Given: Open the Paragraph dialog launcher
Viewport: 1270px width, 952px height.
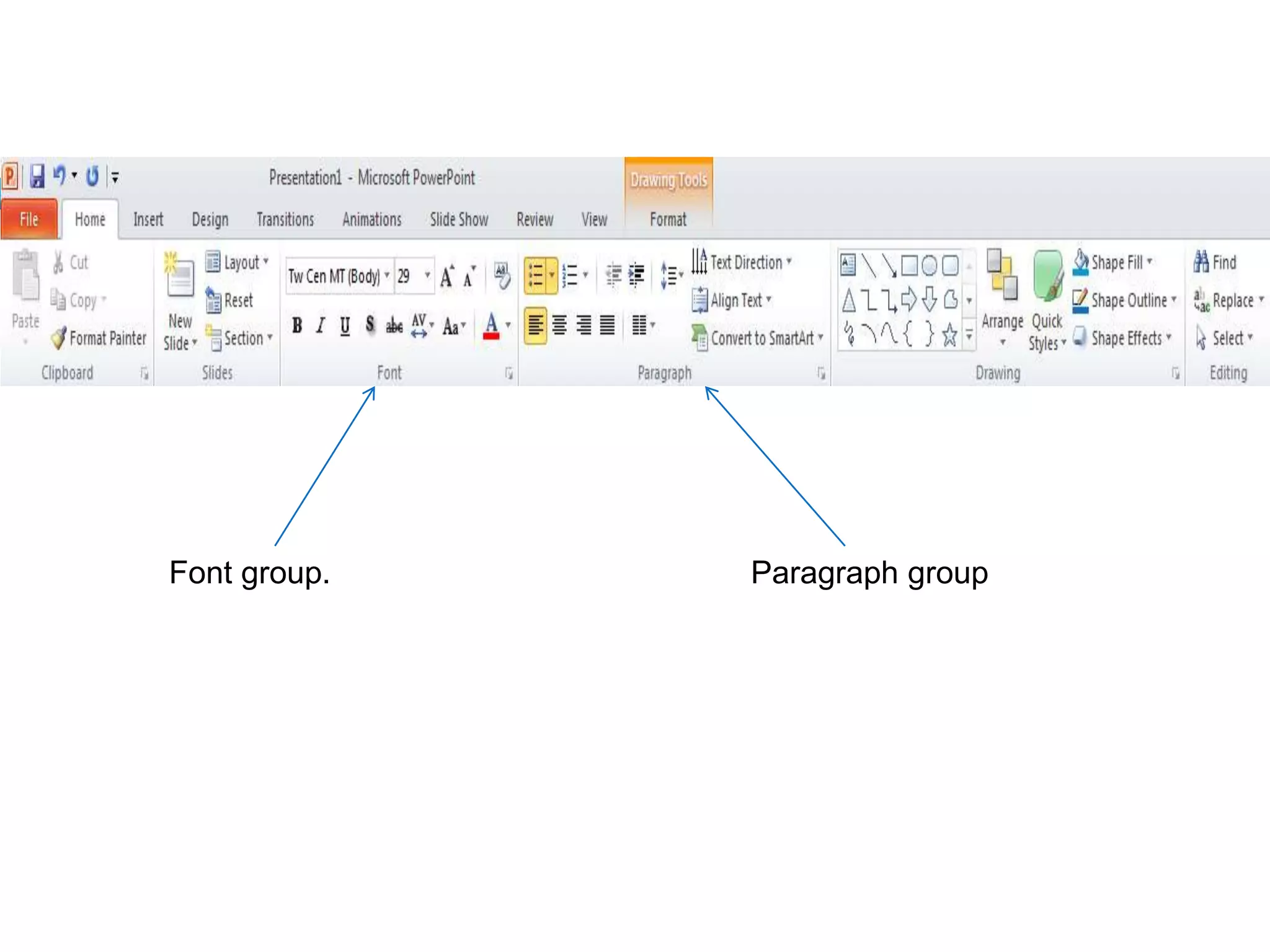Looking at the screenshot, I should (x=821, y=373).
